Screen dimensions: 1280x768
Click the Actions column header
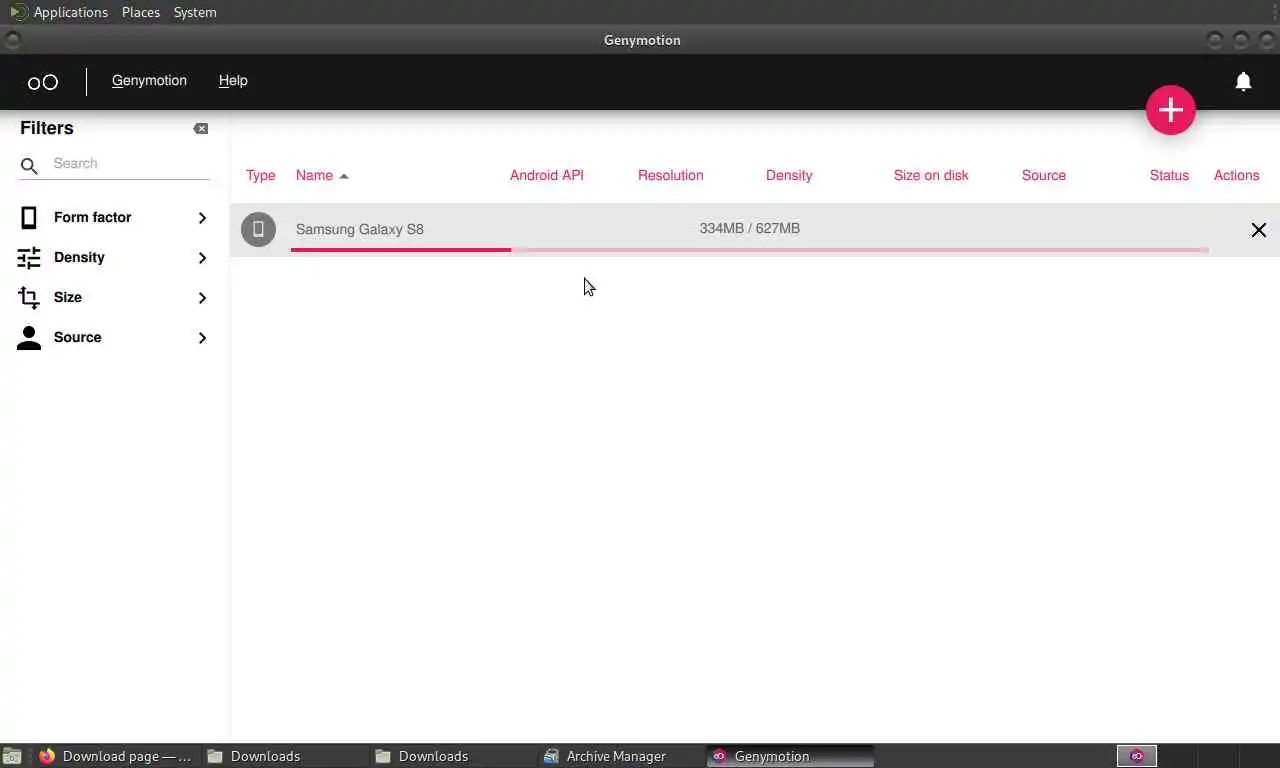[x=1236, y=175]
